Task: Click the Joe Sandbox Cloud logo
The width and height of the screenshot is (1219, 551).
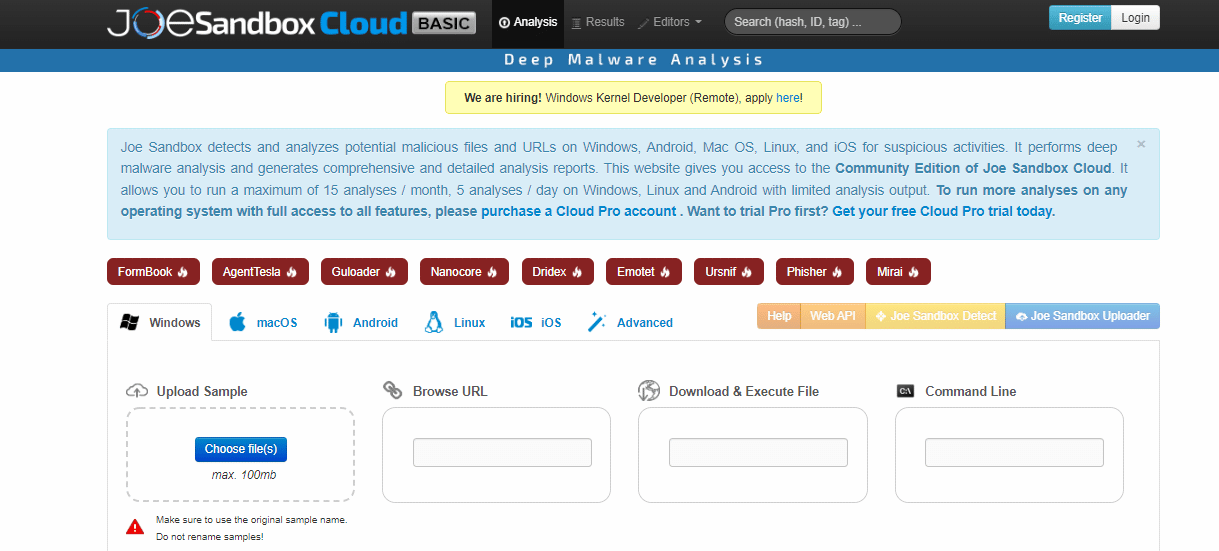Action: pyautogui.click(x=290, y=22)
